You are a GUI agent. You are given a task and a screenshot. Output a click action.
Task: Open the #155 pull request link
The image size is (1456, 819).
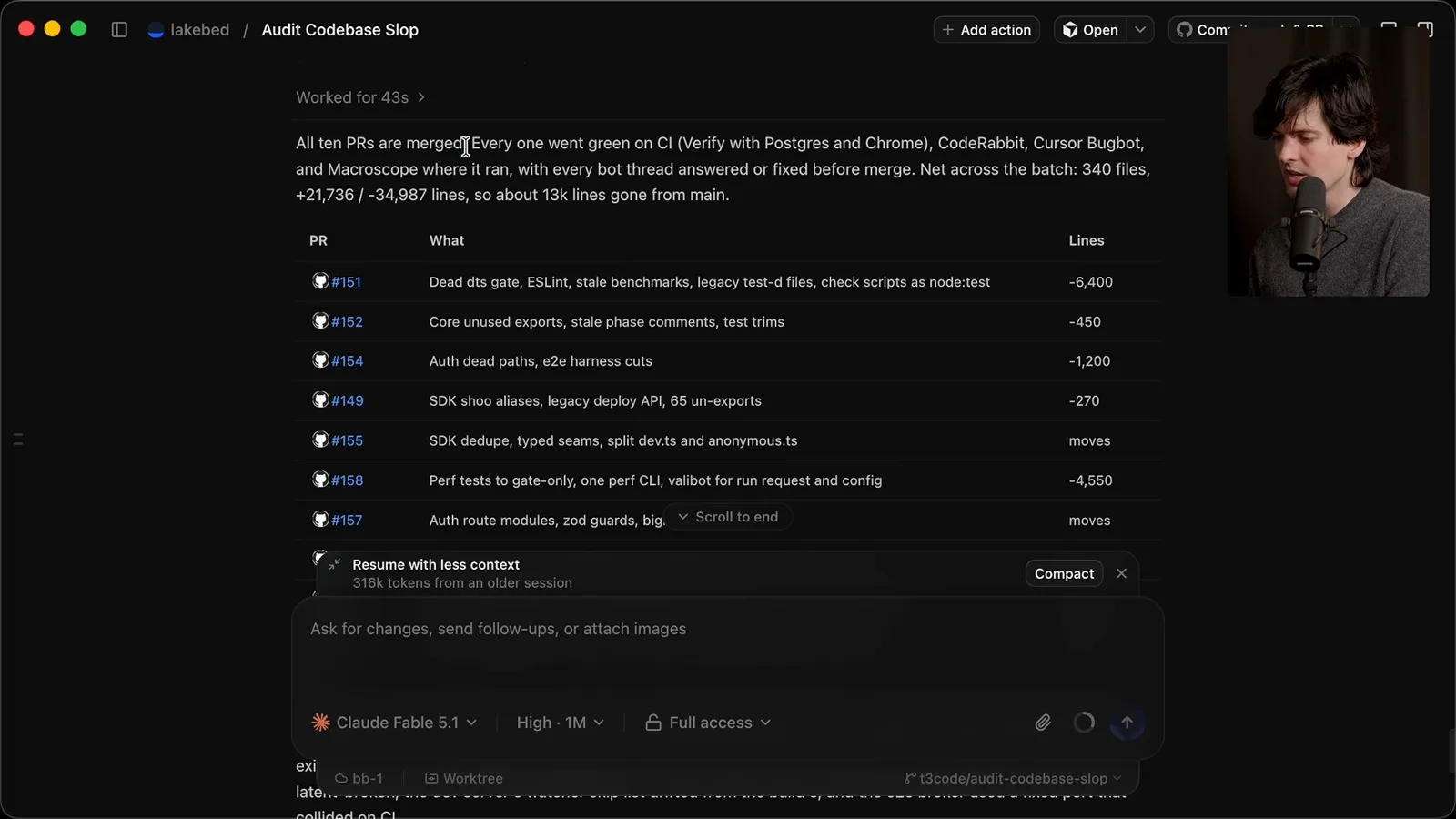click(347, 441)
